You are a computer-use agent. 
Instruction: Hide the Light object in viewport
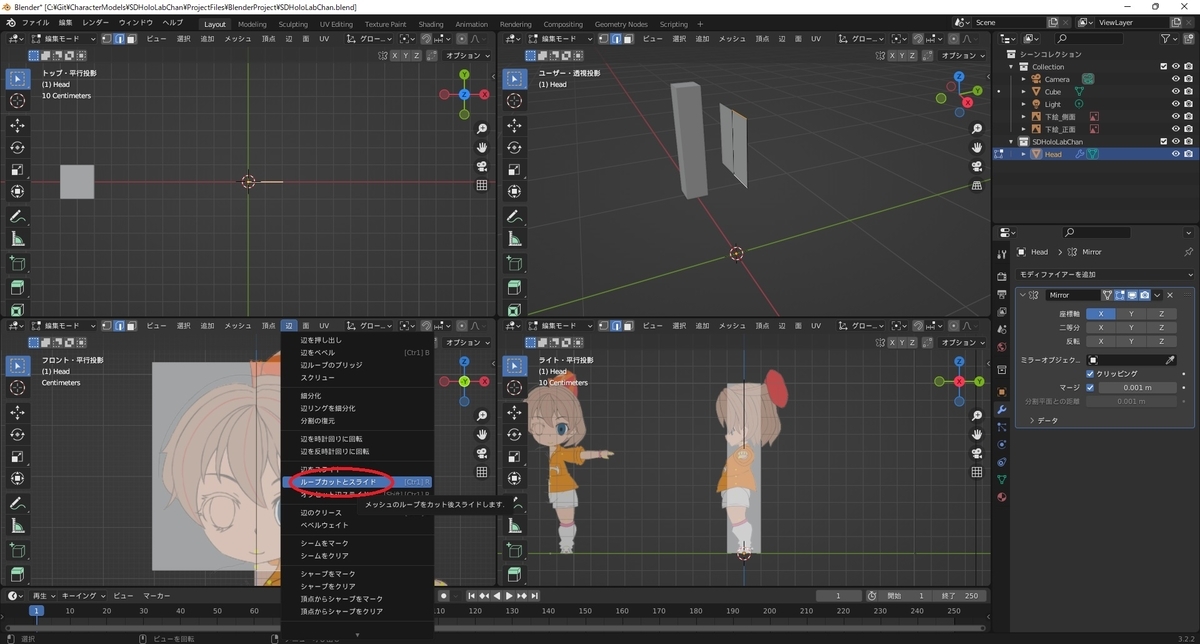click(1175, 104)
